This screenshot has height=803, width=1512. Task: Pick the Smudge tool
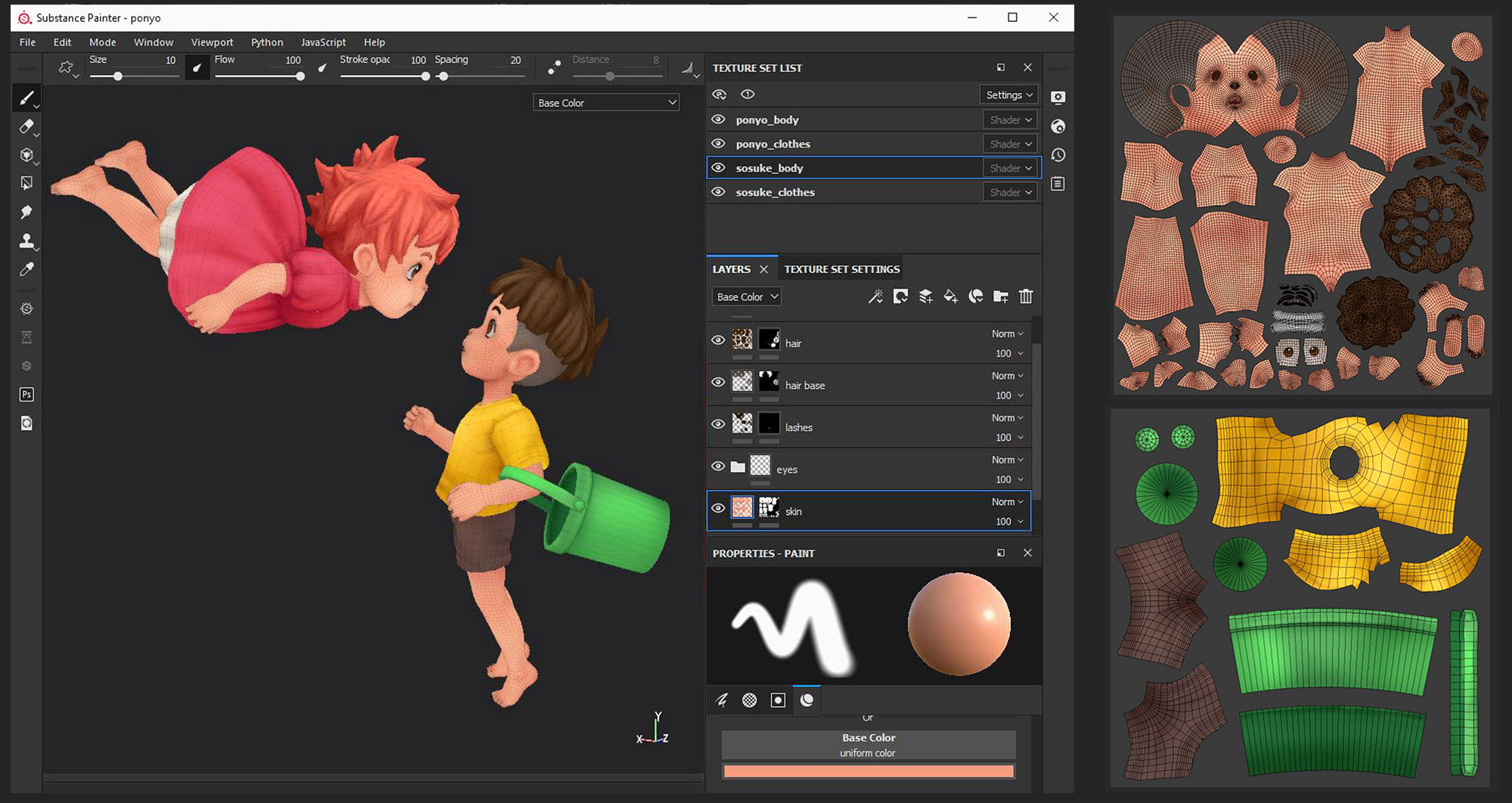coord(26,212)
